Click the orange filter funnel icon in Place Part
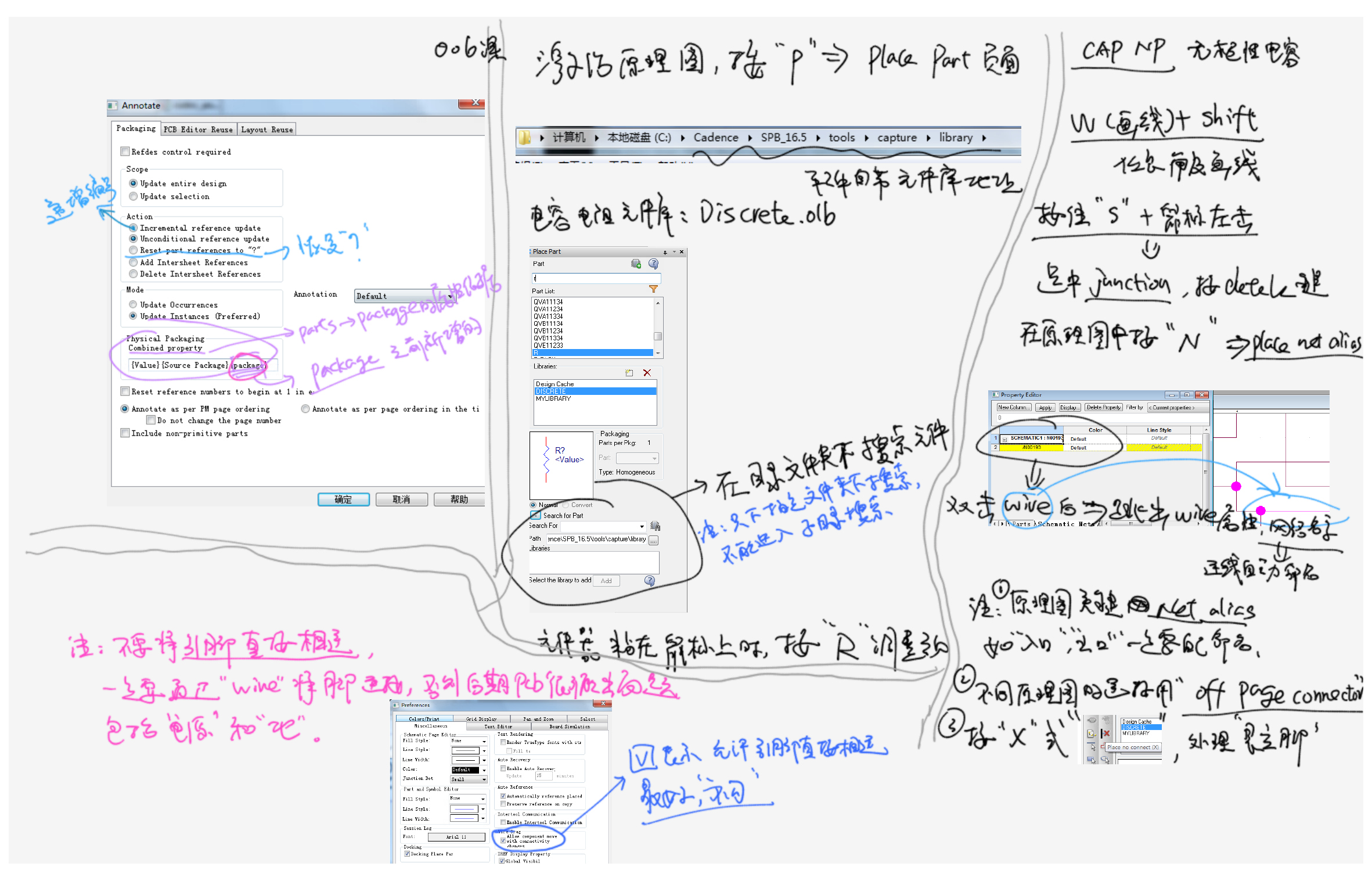 pyautogui.click(x=653, y=289)
